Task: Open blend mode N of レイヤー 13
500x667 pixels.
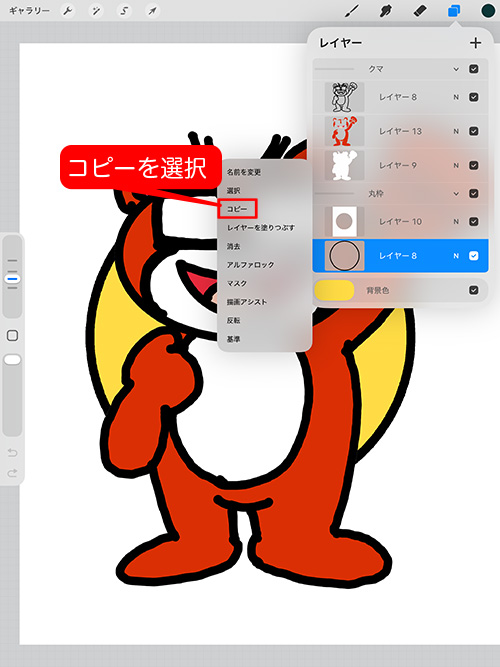Action: pos(456,131)
